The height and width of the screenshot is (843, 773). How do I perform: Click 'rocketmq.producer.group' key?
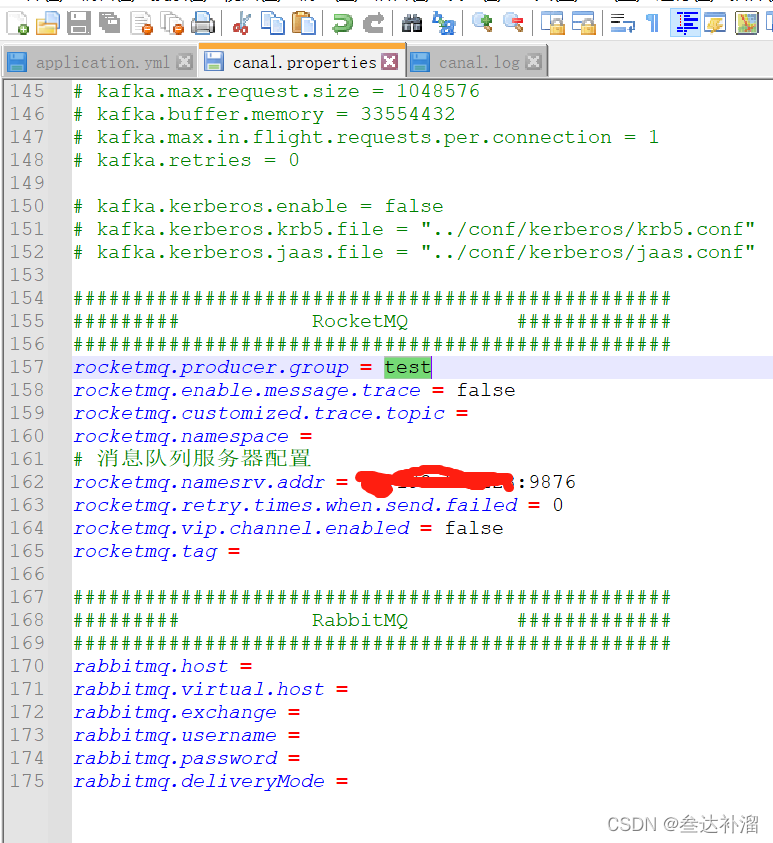pyautogui.click(x=211, y=368)
